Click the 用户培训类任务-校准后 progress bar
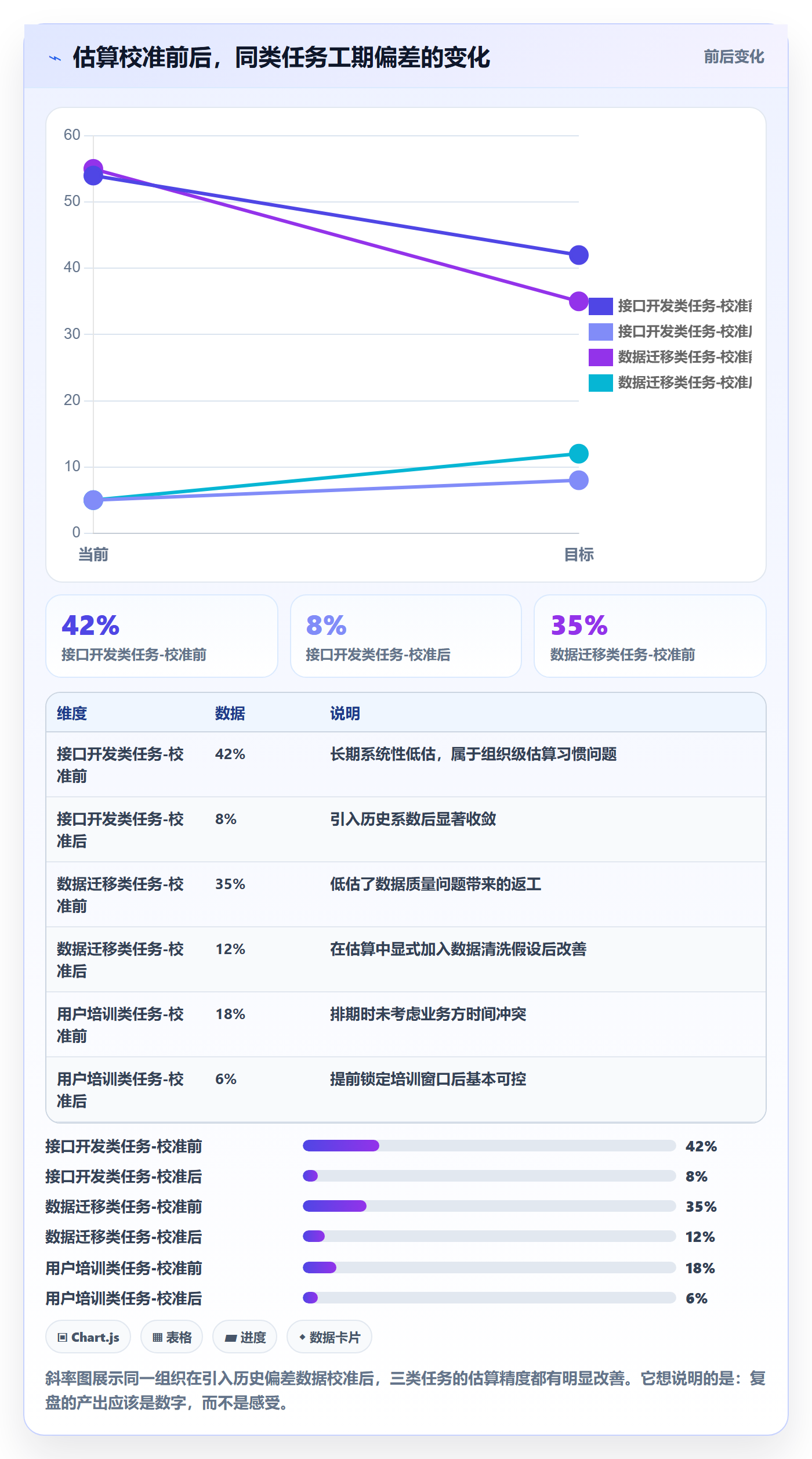Image resolution: width=812 pixels, height=1459 pixels. pos(489,1298)
